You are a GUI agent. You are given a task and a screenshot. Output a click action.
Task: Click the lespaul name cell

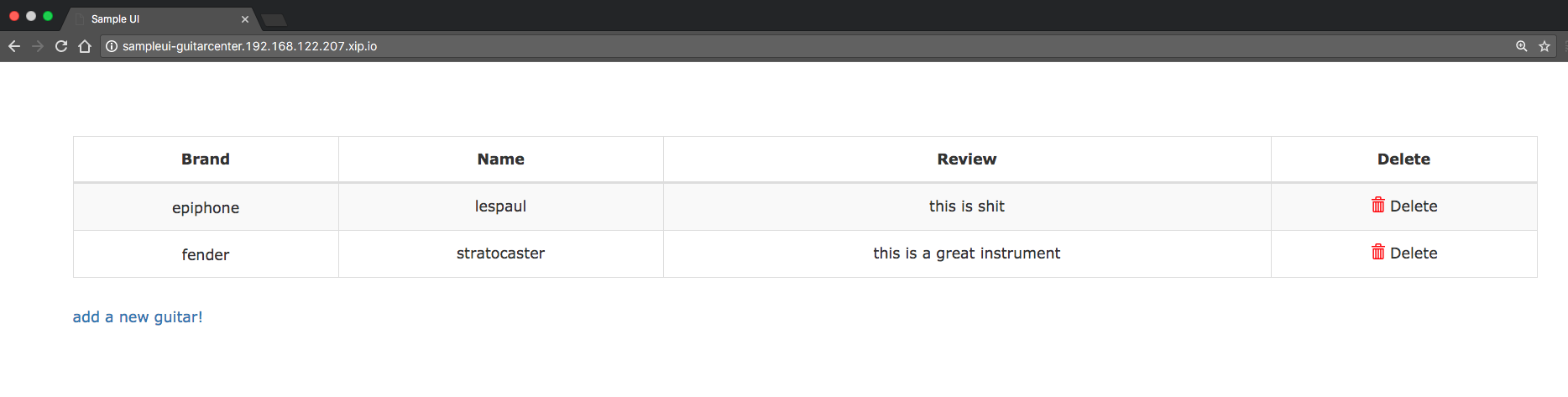pos(500,206)
